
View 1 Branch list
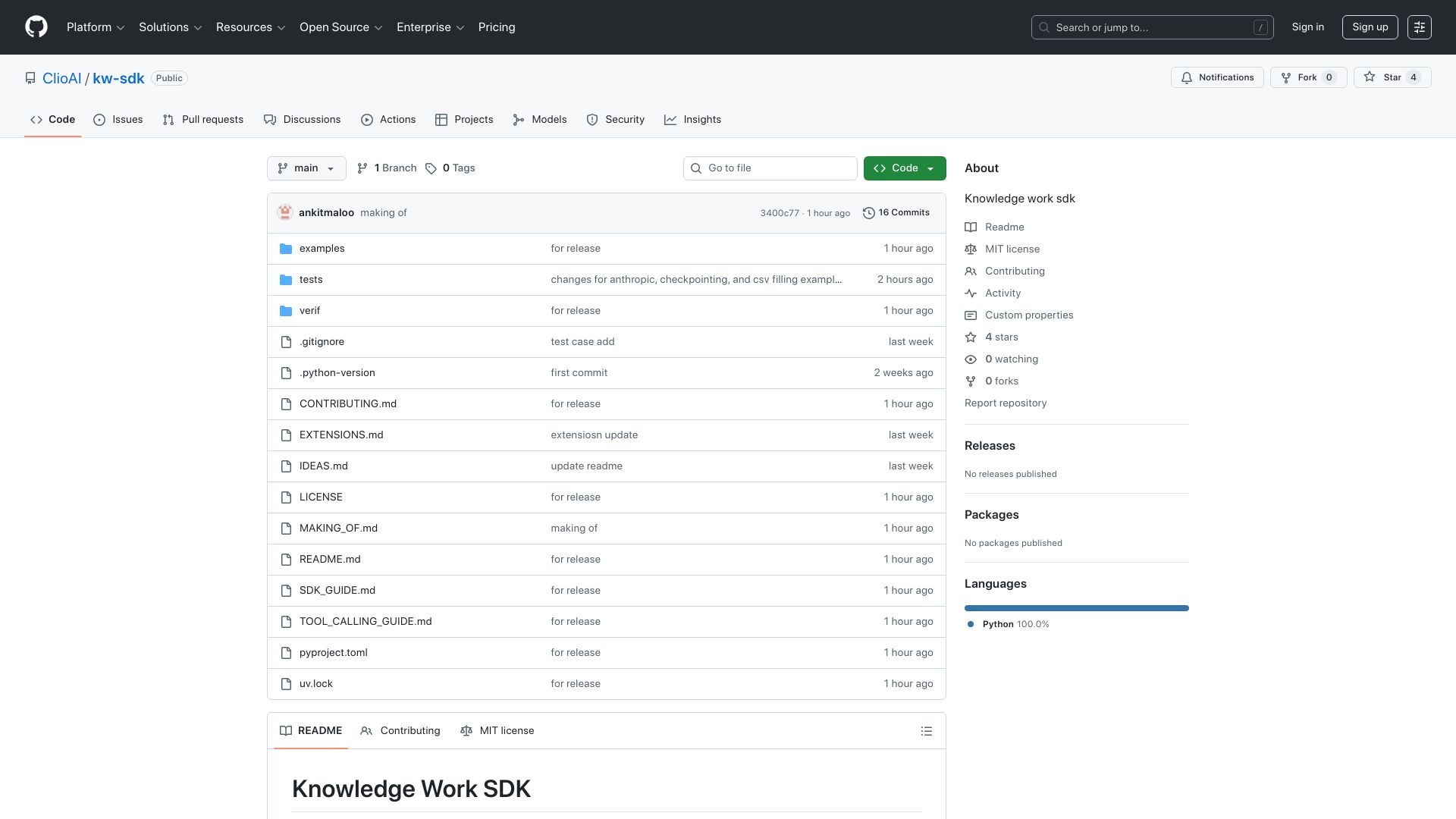[387, 168]
